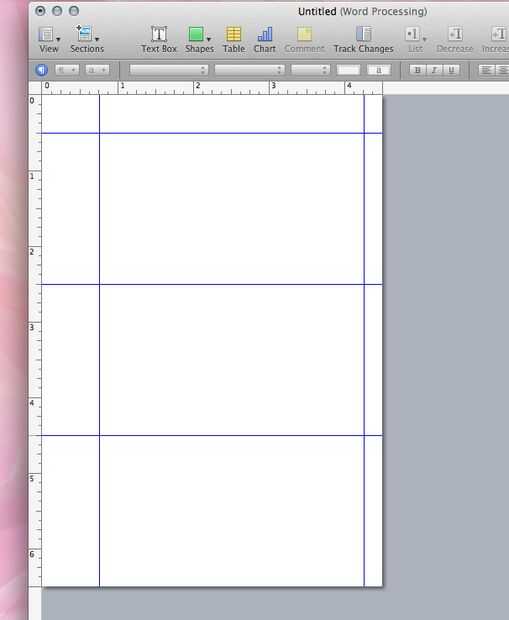Click the Comment toolbar icon
Screen dimensions: 509x620
[304, 39]
